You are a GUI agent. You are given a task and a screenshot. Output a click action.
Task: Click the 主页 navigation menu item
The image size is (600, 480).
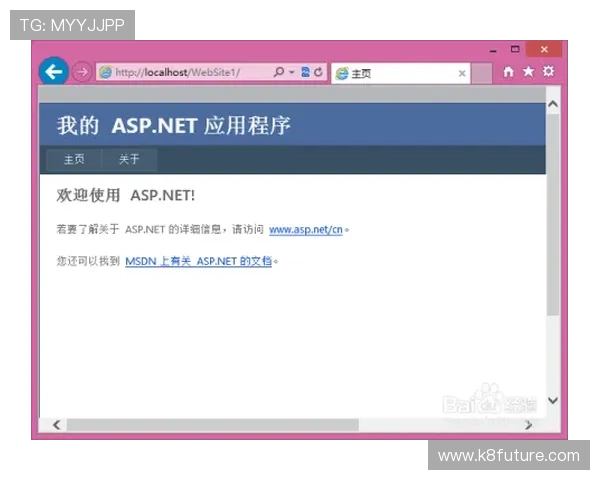coord(74,160)
